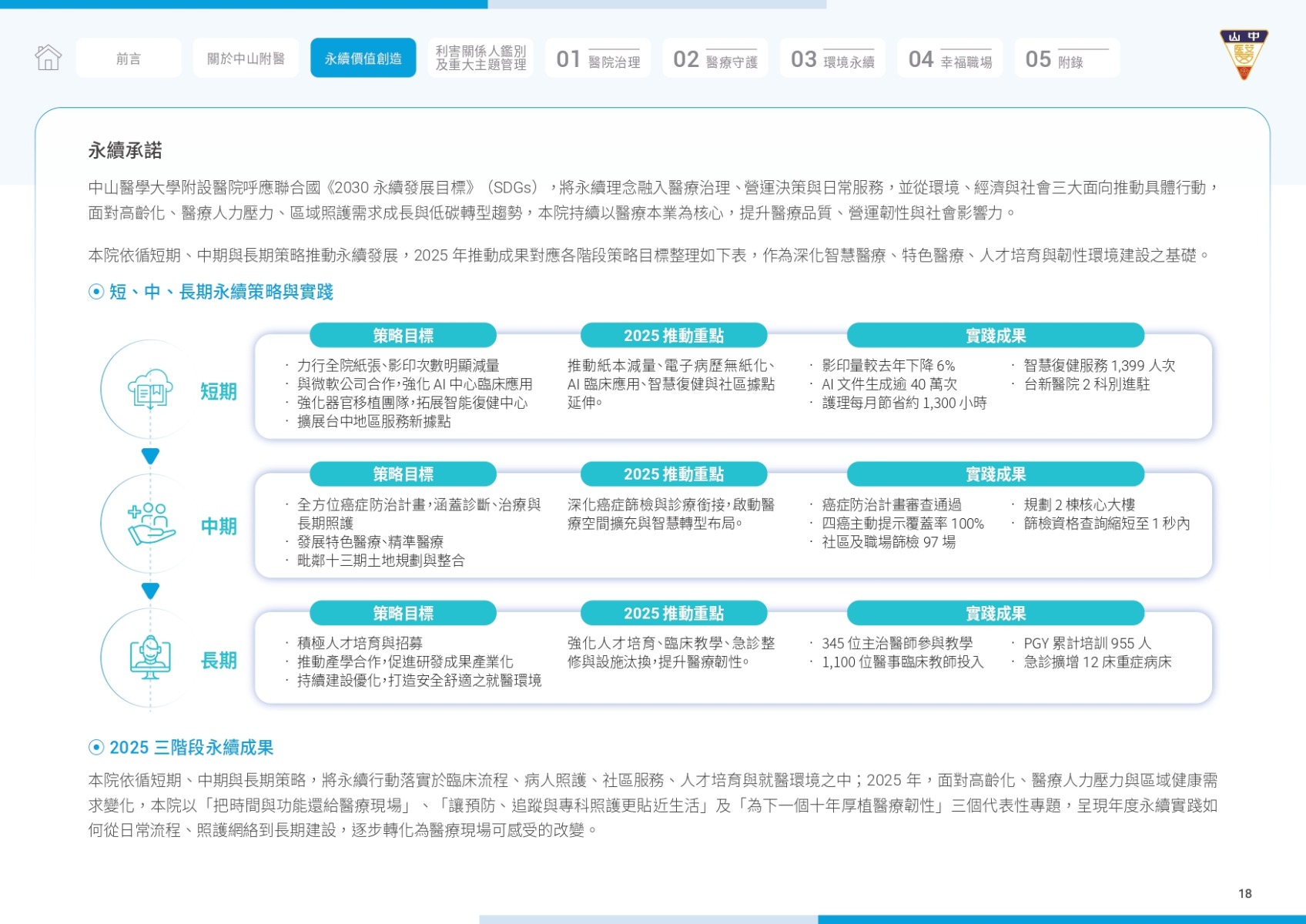
Task: Click text 345 位主治醫師參與教學
Action: 897,644
